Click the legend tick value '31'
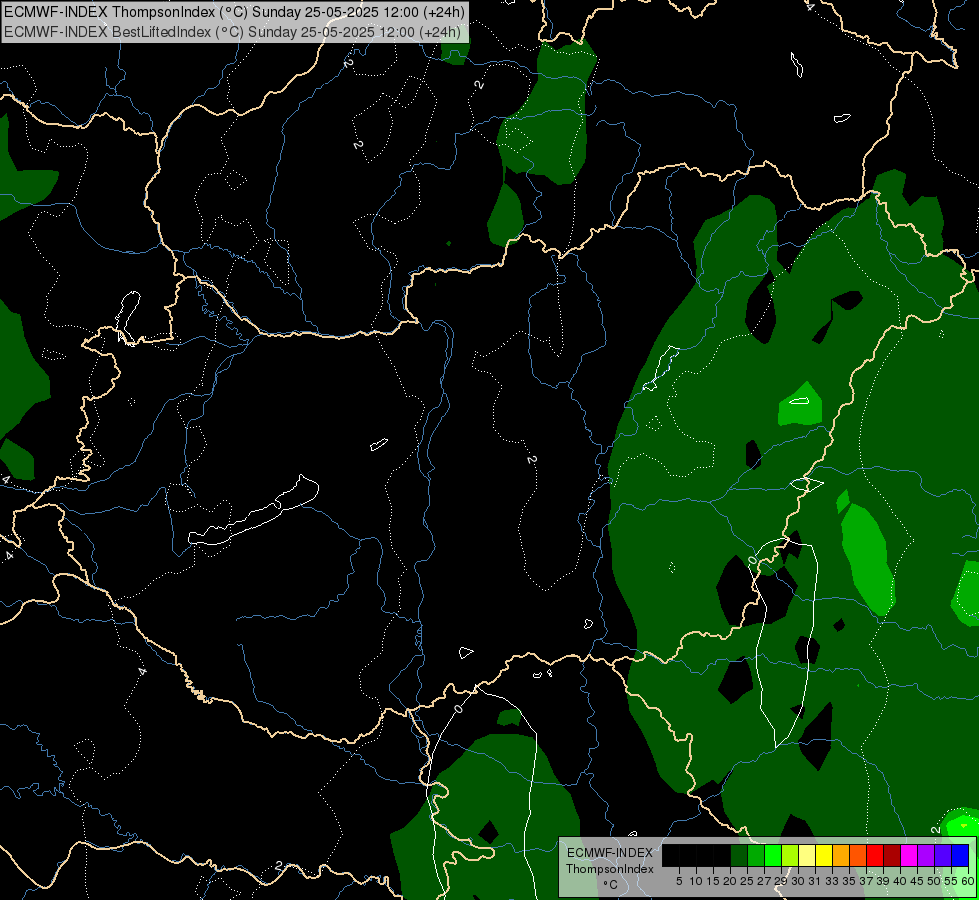This screenshot has height=900, width=979. pyautogui.click(x=815, y=881)
